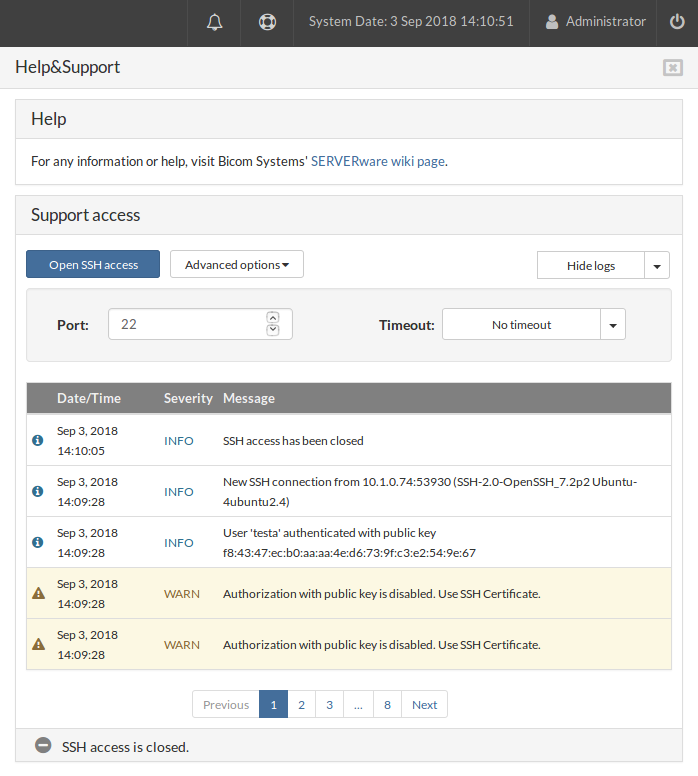Click the help lifebuoy icon
This screenshot has width=698, height=776.
(267, 22)
